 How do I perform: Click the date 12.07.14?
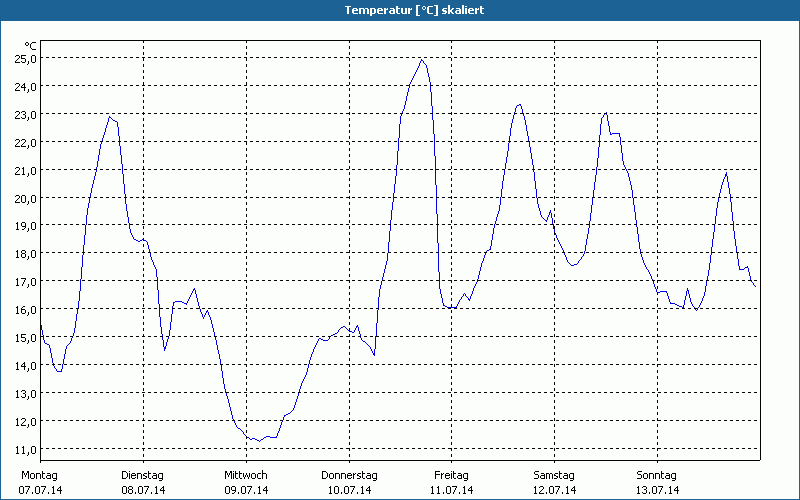(555, 490)
